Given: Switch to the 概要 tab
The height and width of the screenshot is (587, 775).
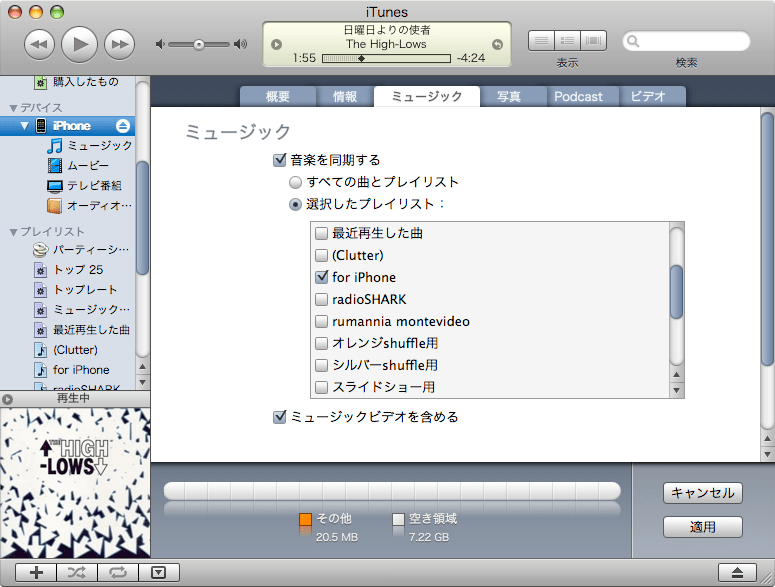Looking at the screenshot, I should (x=278, y=96).
